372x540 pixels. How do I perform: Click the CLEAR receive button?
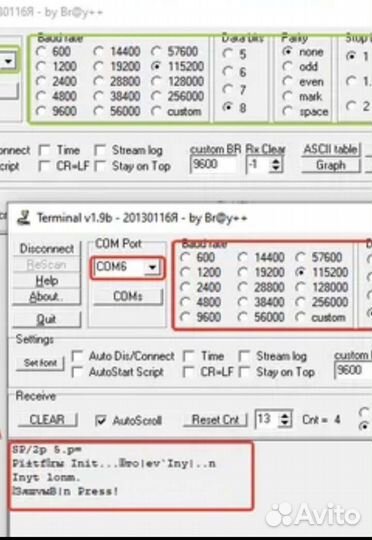click(47, 419)
